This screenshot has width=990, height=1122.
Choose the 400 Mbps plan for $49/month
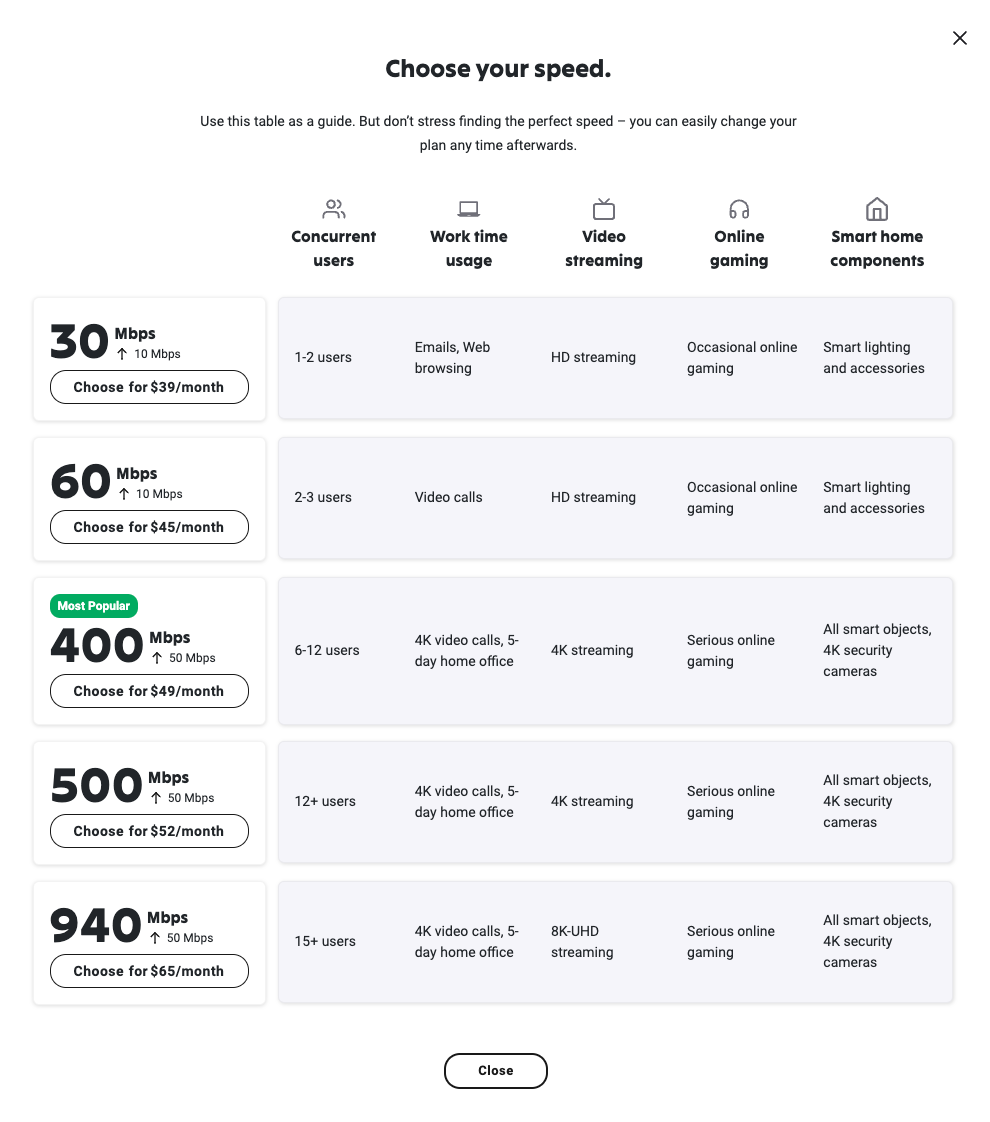coord(149,691)
